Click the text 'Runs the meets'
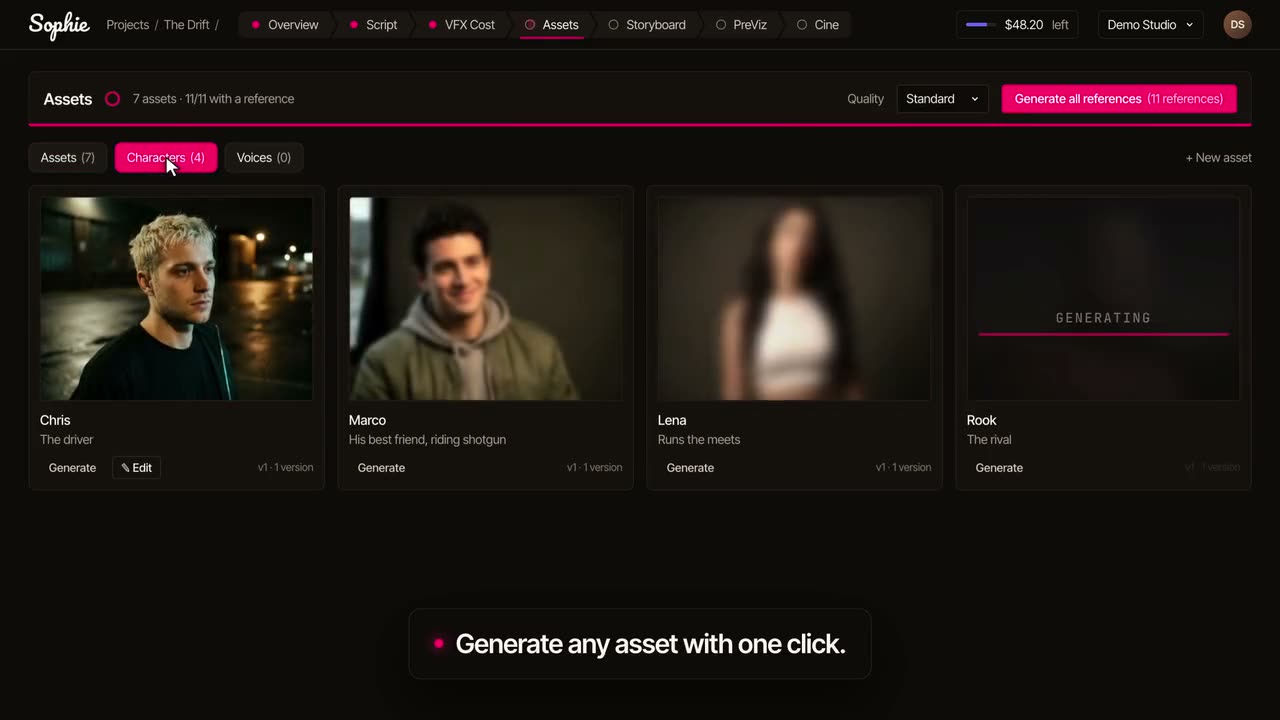This screenshot has height=720, width=1280. point(699,440)
